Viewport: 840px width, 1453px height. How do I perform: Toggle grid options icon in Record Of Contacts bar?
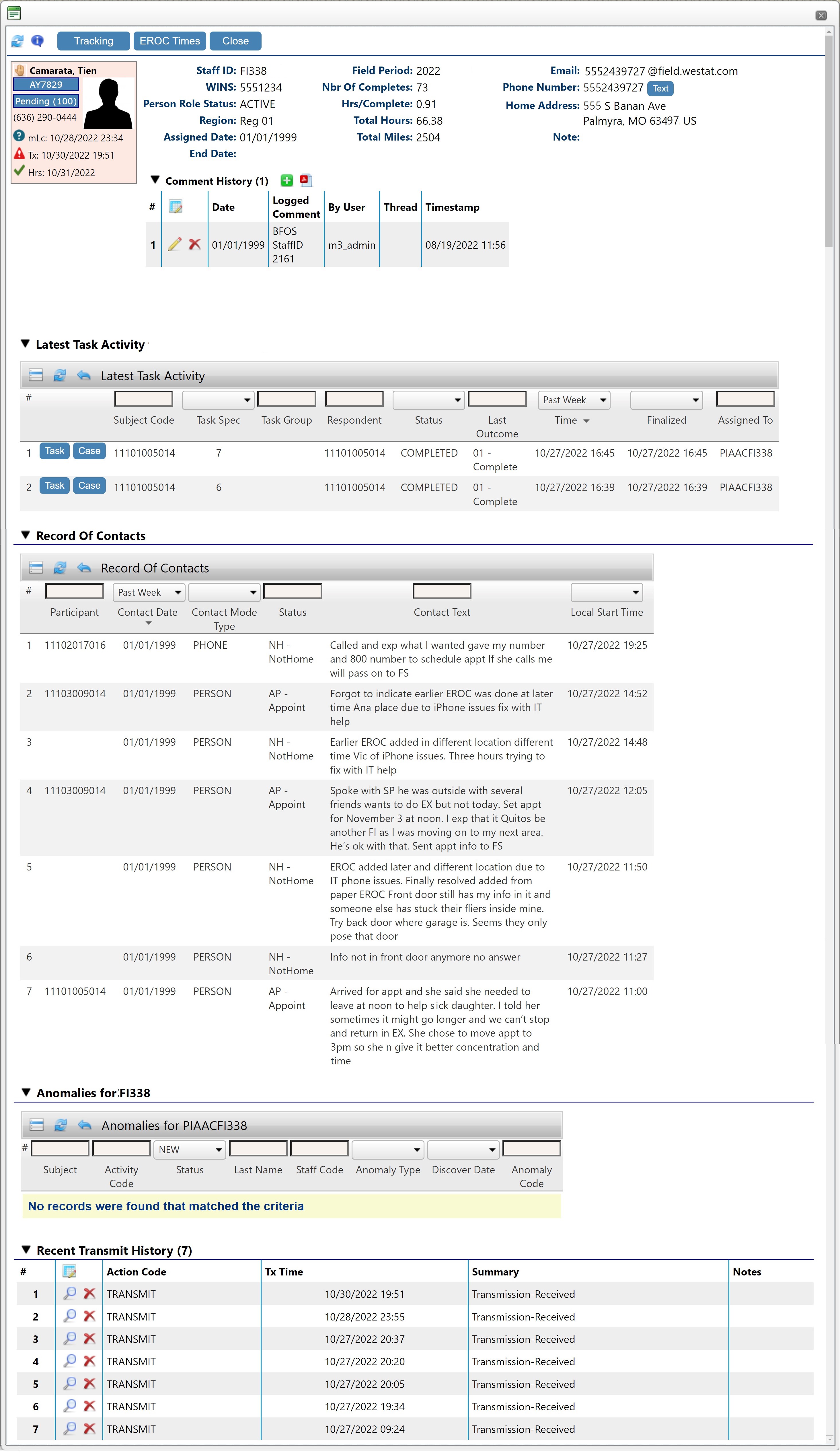coord(36,567)
